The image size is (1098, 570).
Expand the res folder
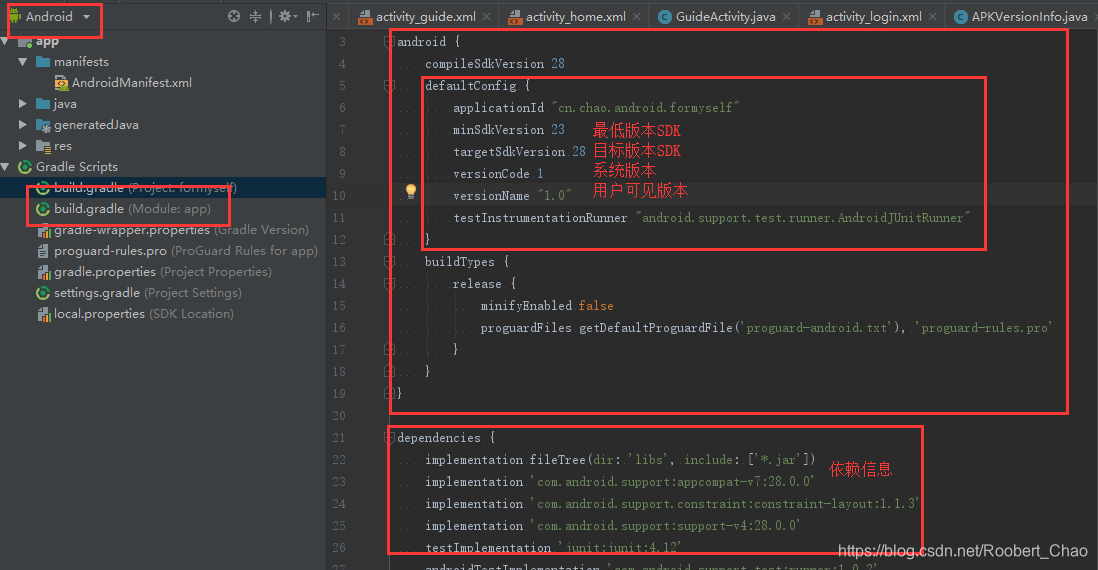(22, 146)
